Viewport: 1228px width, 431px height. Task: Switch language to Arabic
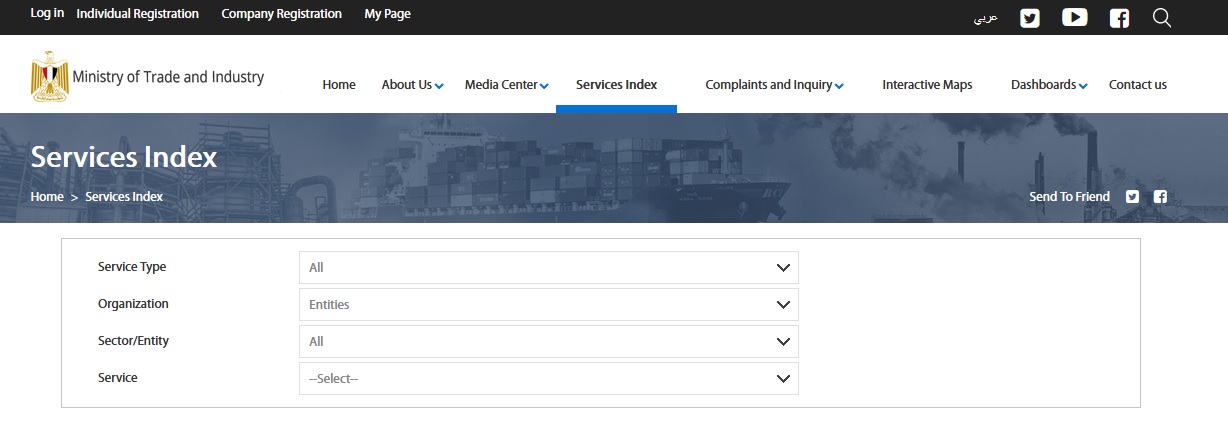985,18
